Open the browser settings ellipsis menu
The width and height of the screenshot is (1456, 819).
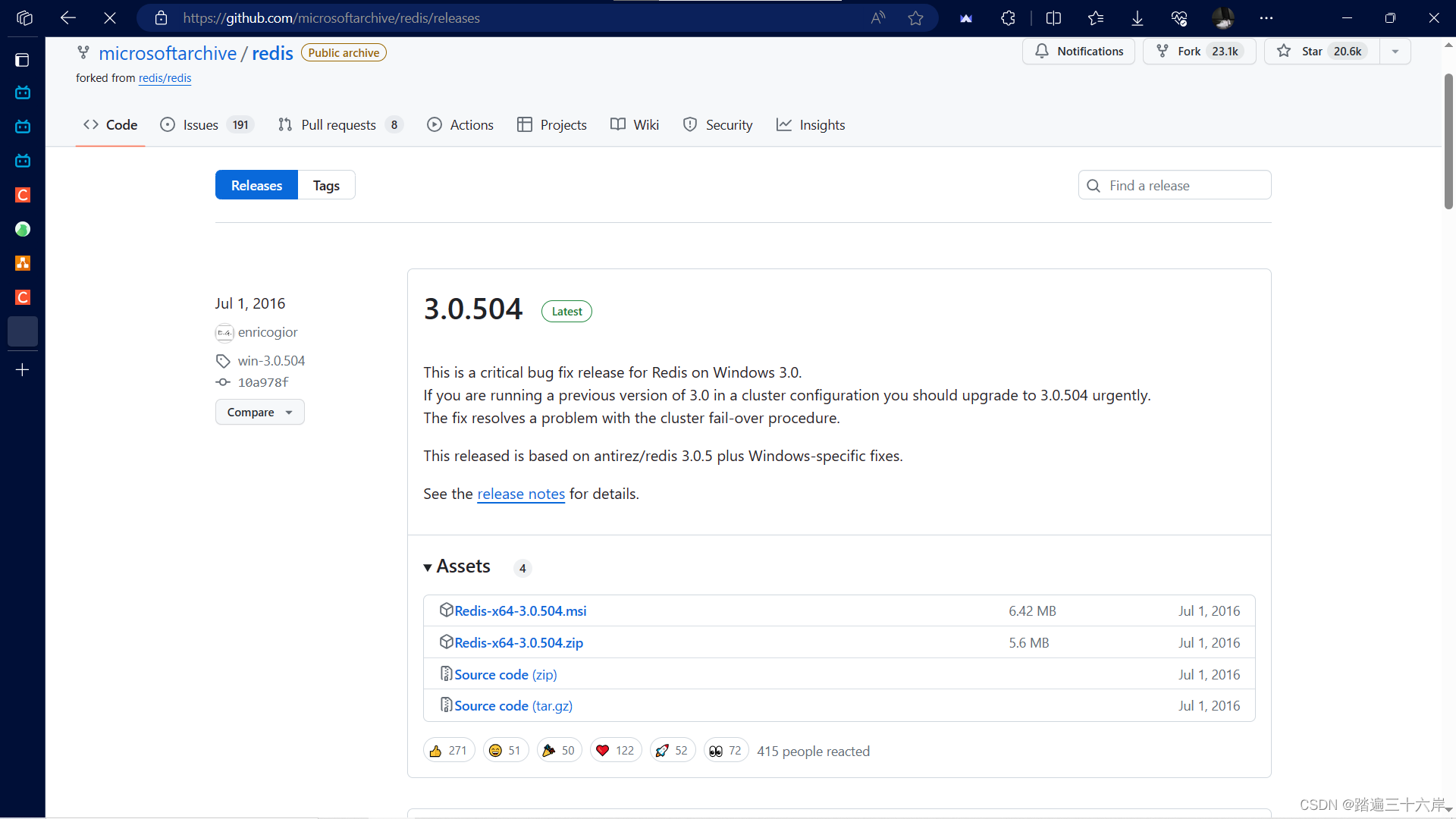tap(1266, 17)
